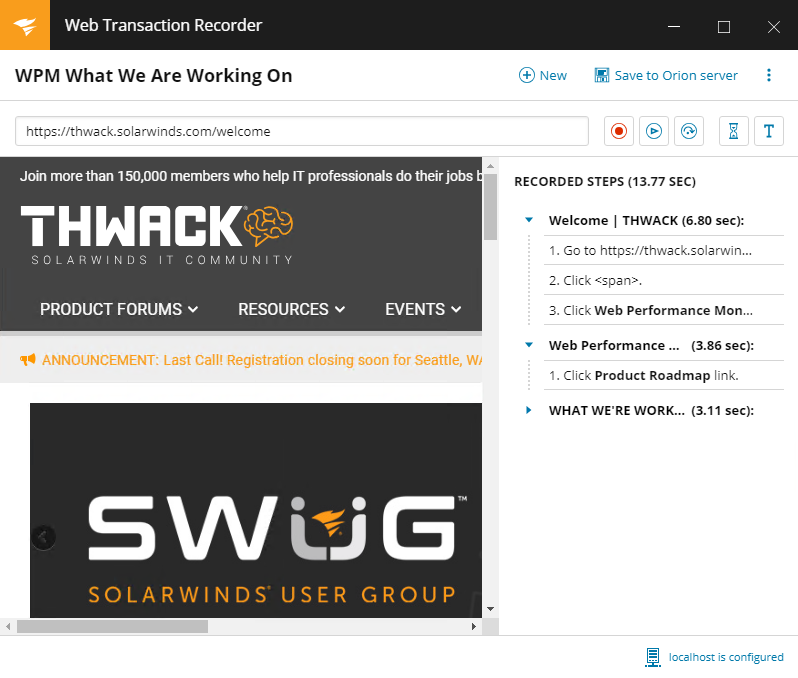Open the RESOURCES dropdown menu
Screen dimensions: 798x678
[292, 309]
